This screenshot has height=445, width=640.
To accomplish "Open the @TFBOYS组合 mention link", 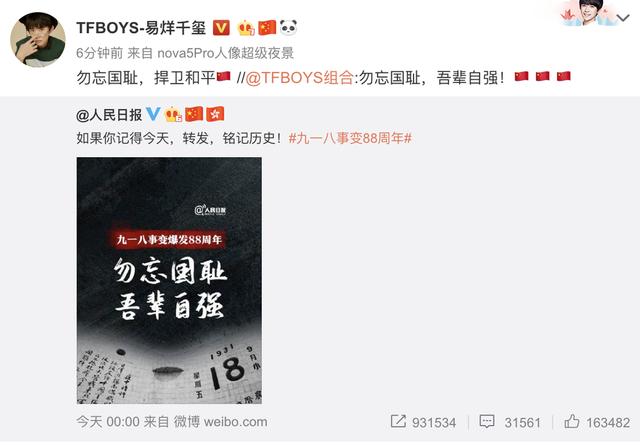I will [299, 77].
